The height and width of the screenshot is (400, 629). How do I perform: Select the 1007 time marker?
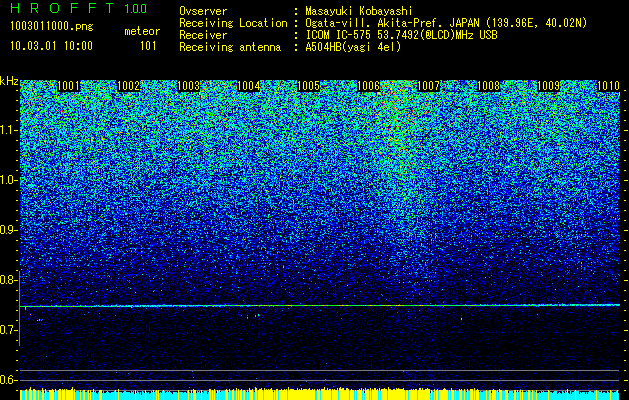click(x=428, y=86)
